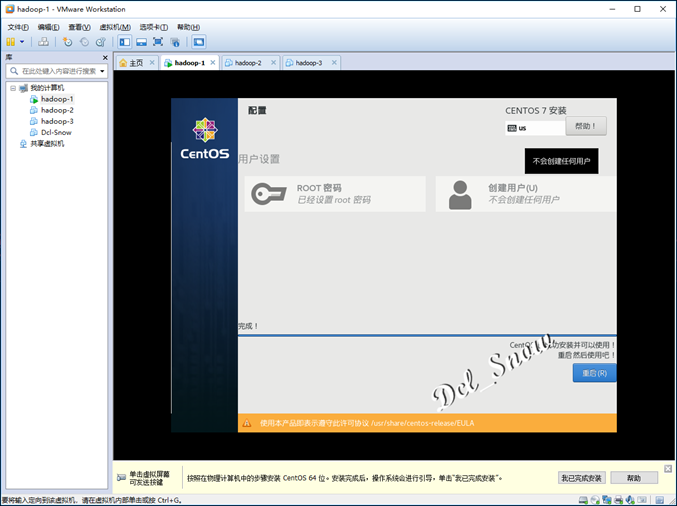Click the user silhouette icon

460,195
